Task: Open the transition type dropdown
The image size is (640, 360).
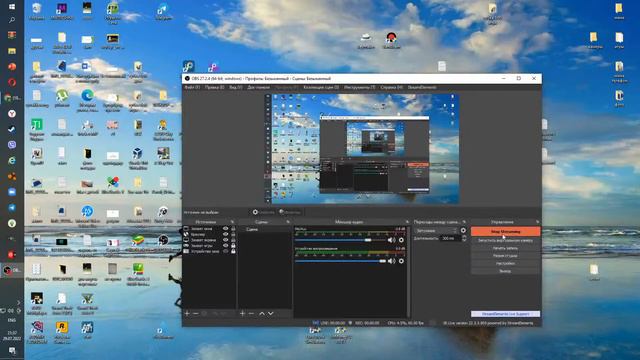Action: 436,231
